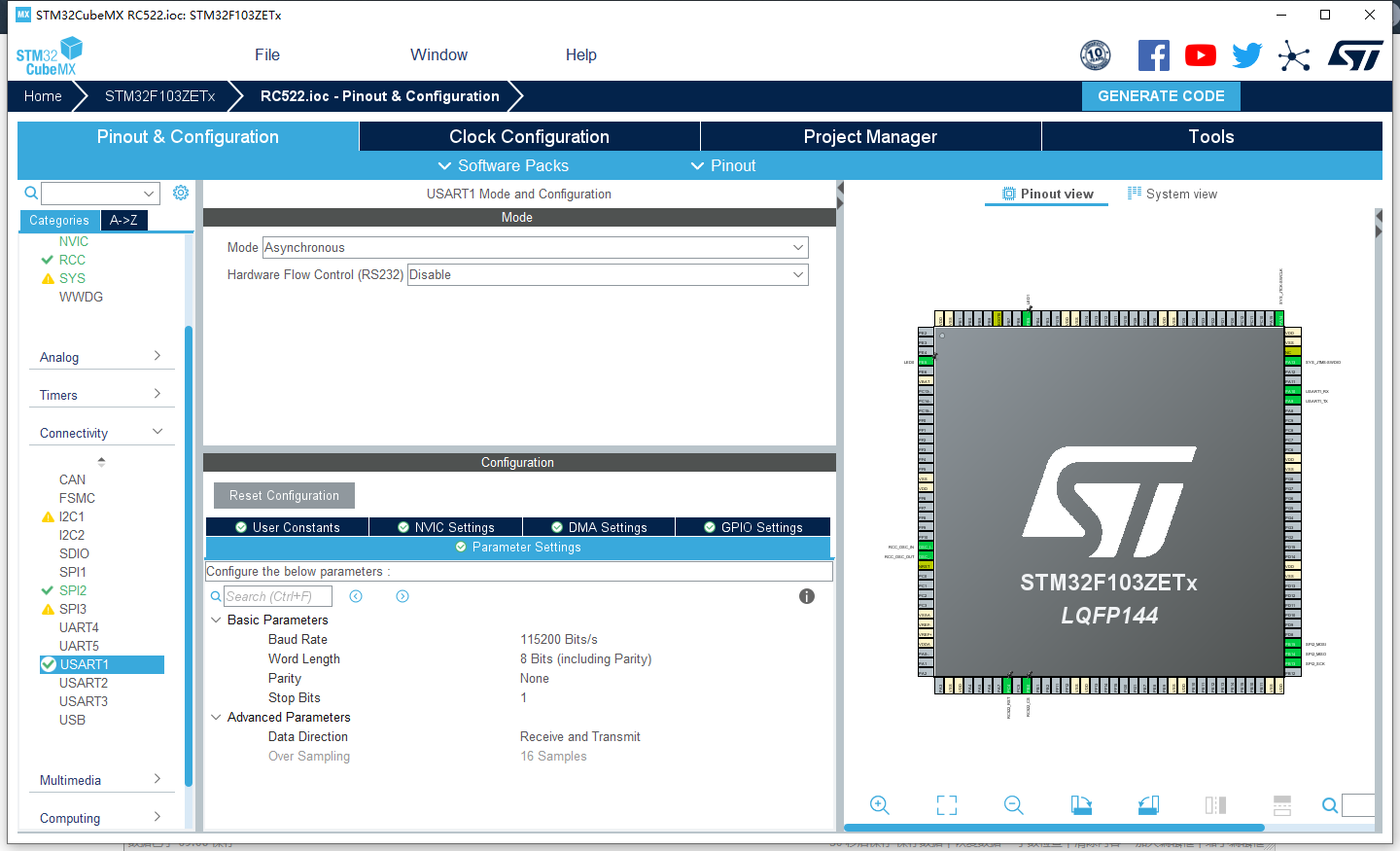Image resolution: width=1400 pixels, height=851 pixels.
Task: Open the ST community network icon
Action: (1294, 55)
